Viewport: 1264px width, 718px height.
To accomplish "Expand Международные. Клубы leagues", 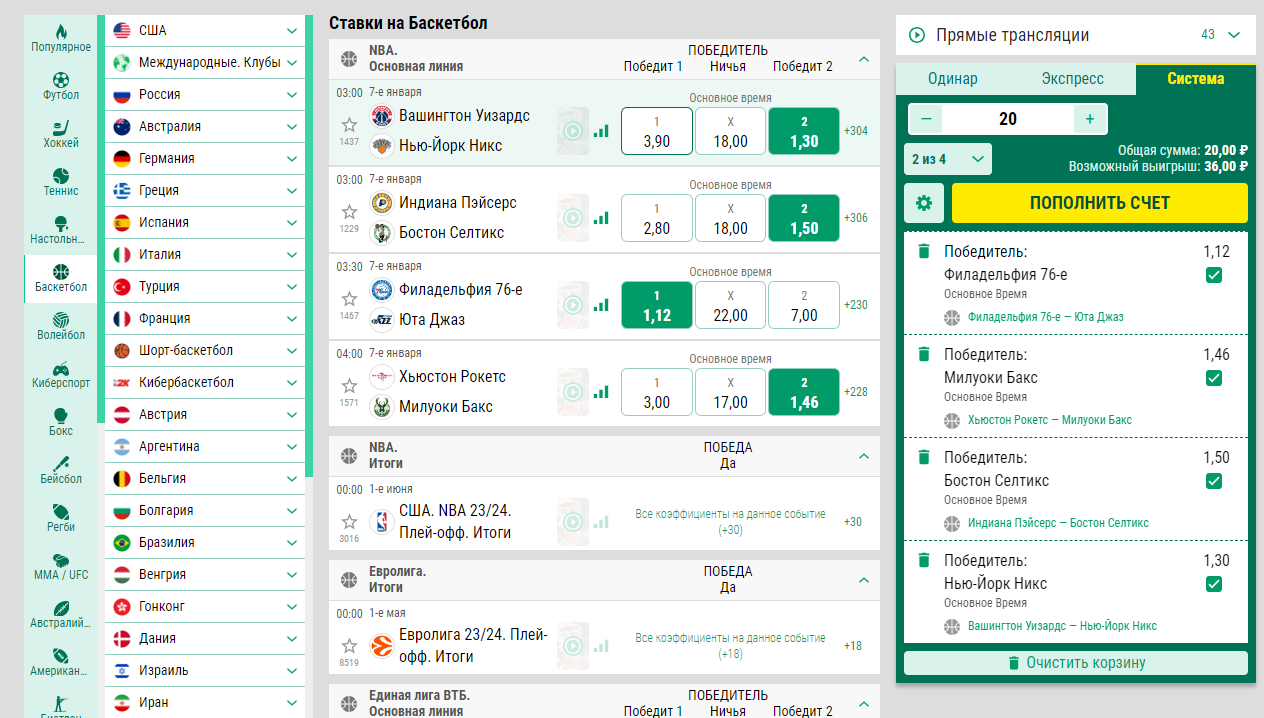I will 205,62.
